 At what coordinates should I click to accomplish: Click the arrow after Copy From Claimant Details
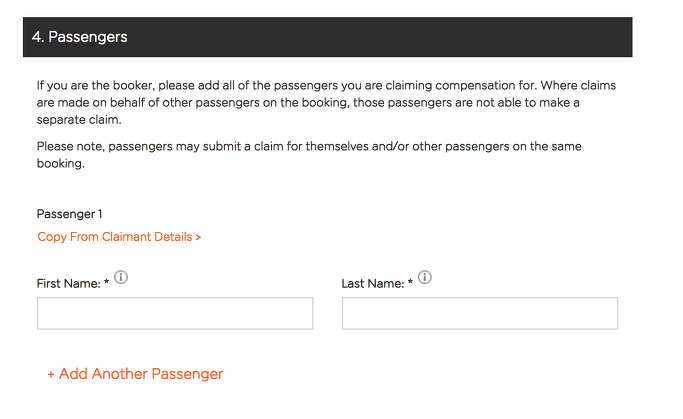pyautogui.click(x=198, y=237)
